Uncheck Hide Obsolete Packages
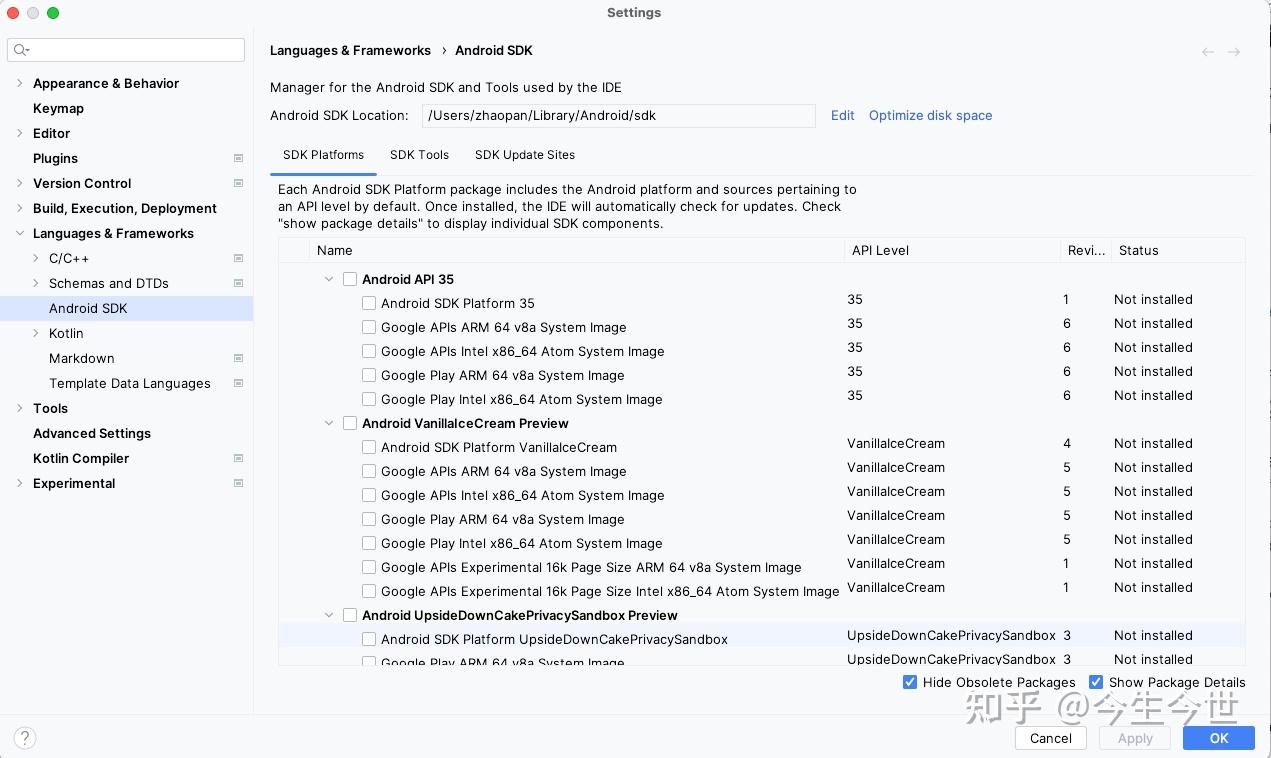The width and height of the screenshot is (1271, 758). [x=910, y=682]
